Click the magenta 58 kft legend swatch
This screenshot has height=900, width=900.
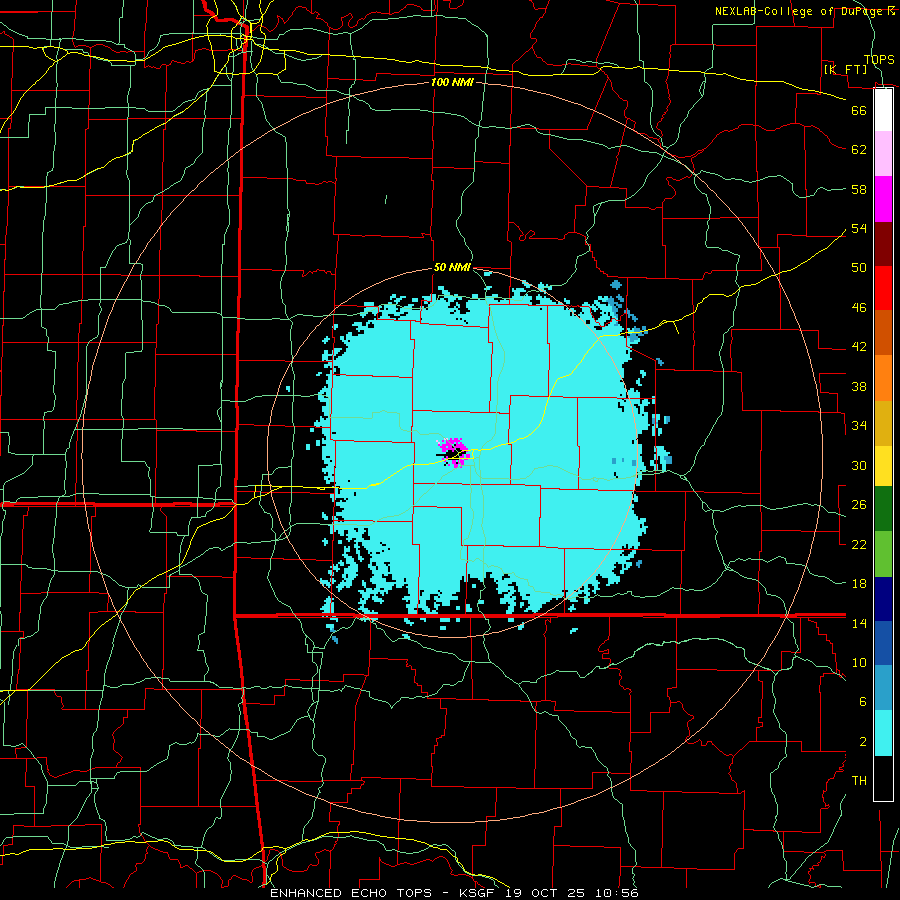pyautogui.click(x=883, y=199)
